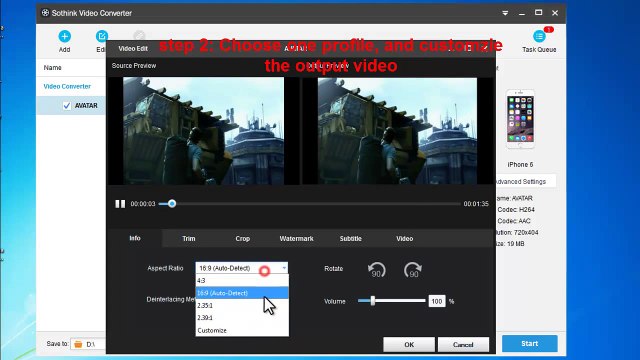Select 4:3 aspect ratio option
Screen dimensions: 640x360
click(242, 281)
